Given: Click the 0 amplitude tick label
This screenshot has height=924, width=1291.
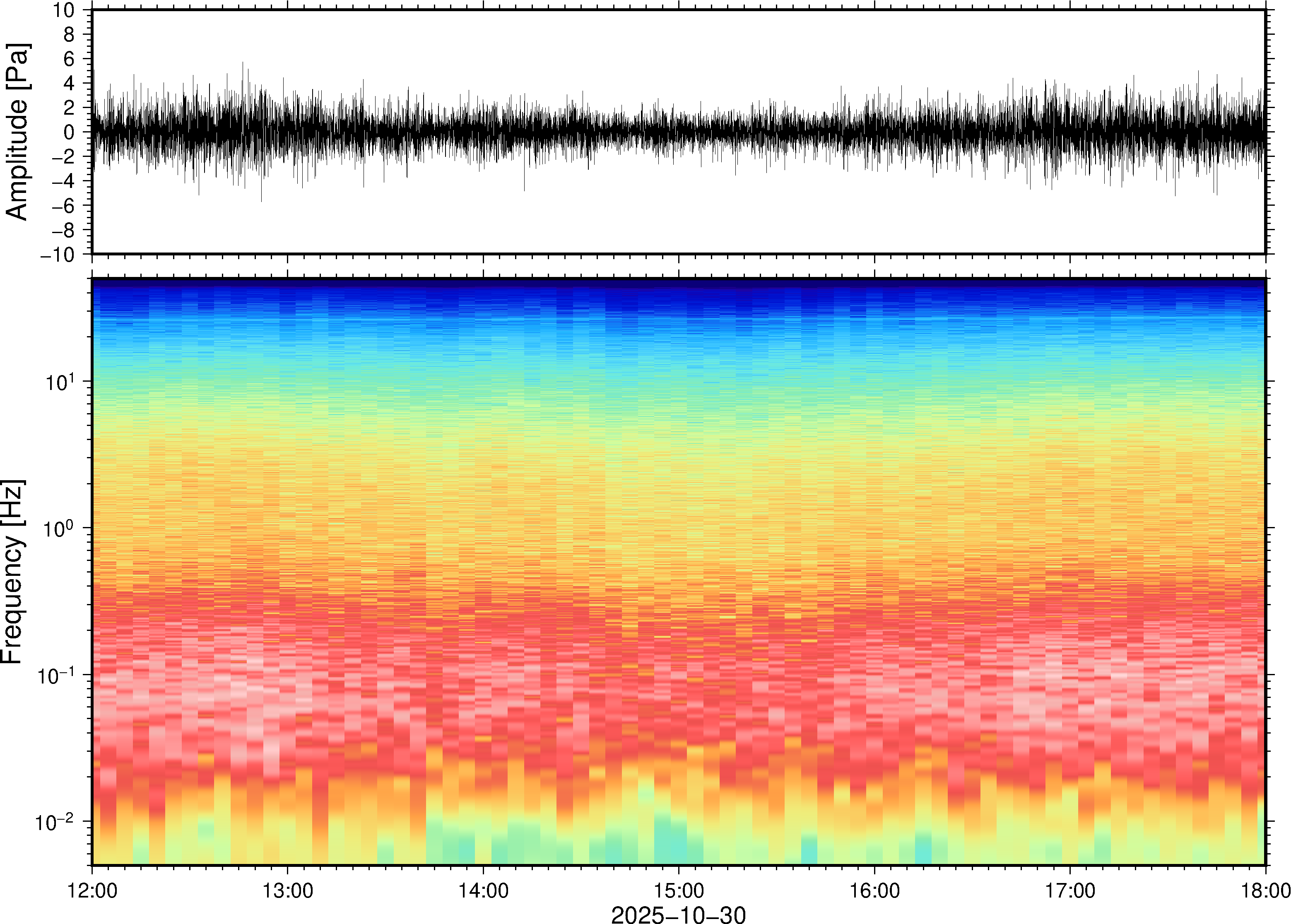Looking at the screenshot, I should [x=69, y=132].
